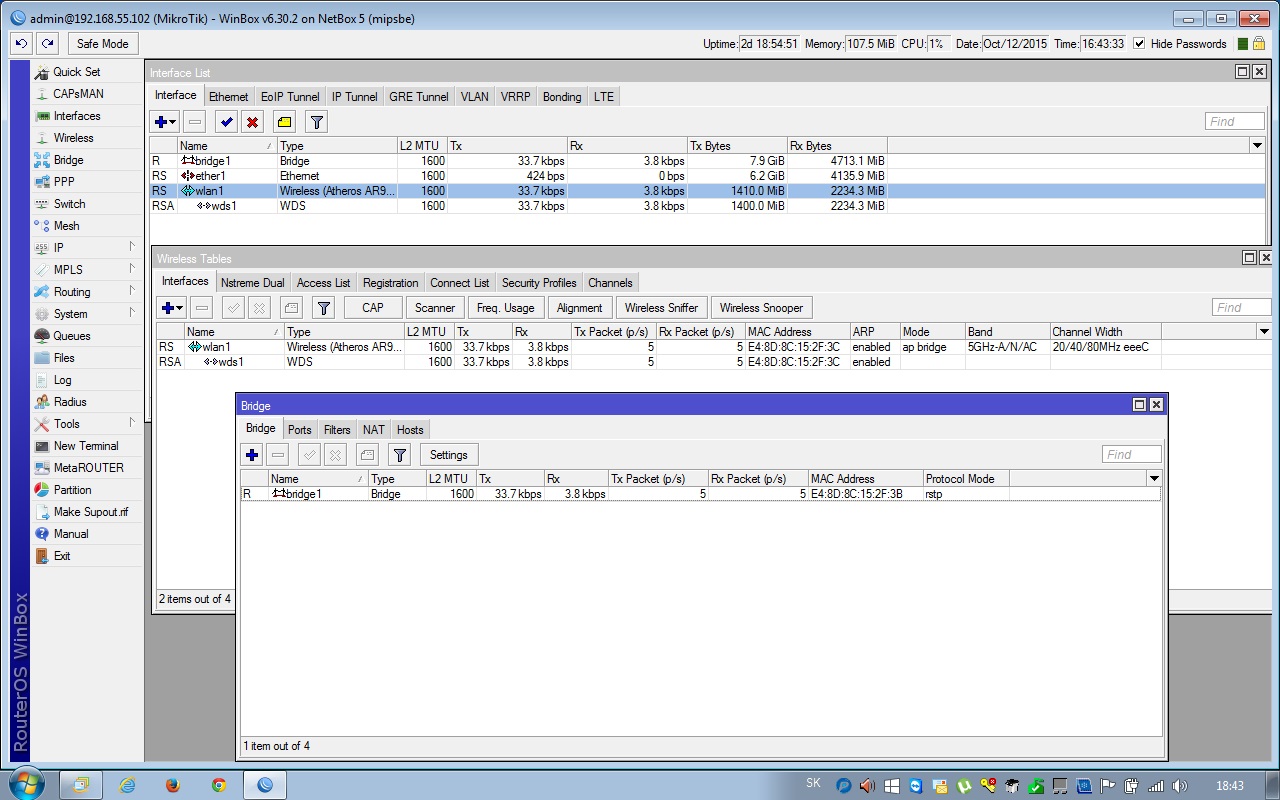Expand the MPLS submenu in sidebar
This screenshot has width=1280, height=800.
(x=87, y=270)
